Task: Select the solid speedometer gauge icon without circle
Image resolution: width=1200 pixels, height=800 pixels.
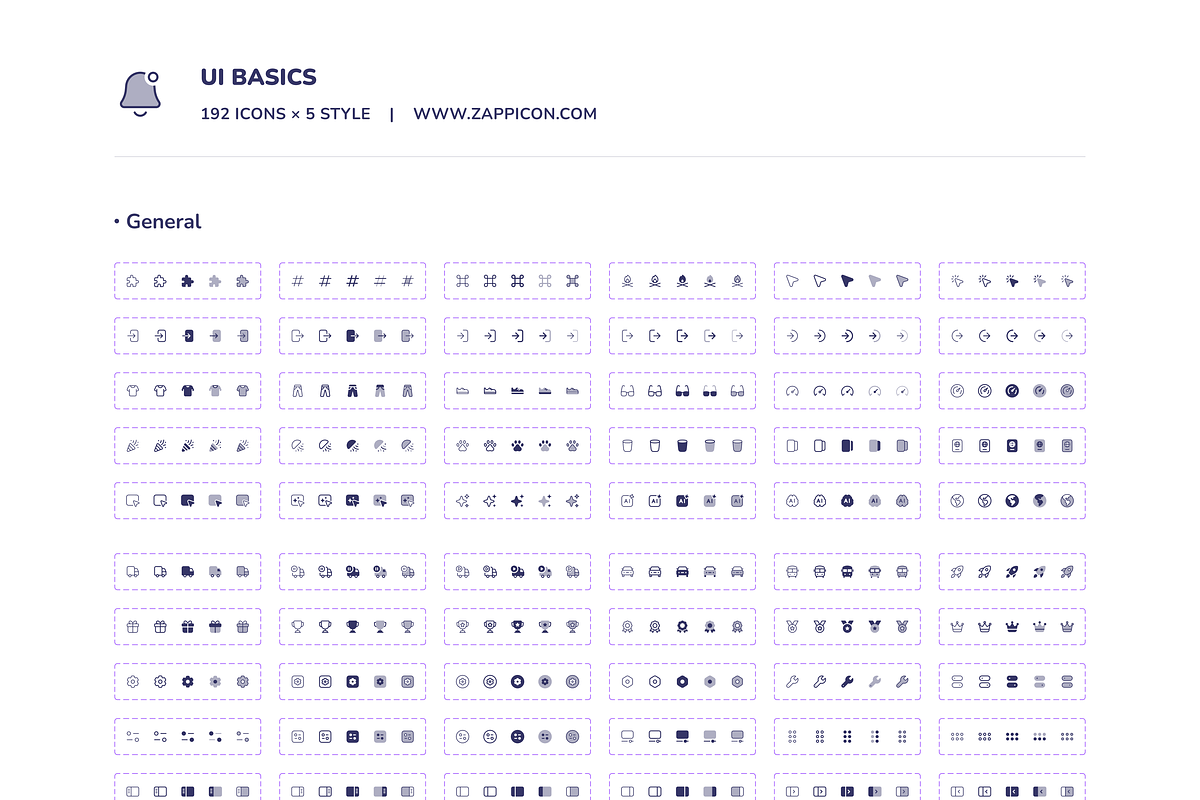Action: [x=847, y=391]
